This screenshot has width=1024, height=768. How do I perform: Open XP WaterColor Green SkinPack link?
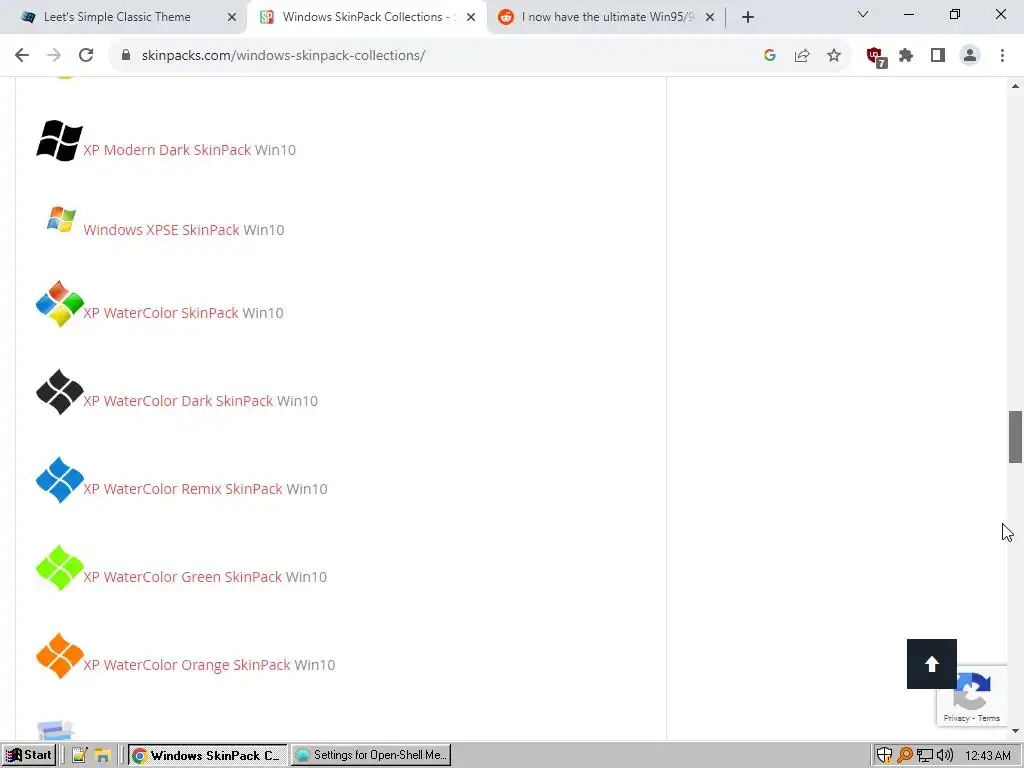[182, 577]
